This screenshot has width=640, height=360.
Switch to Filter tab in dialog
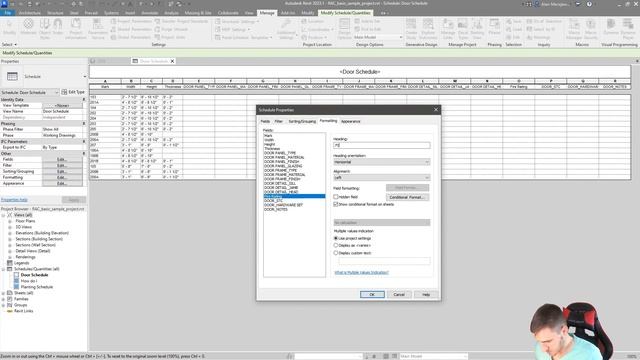click(x=279, y=121)
